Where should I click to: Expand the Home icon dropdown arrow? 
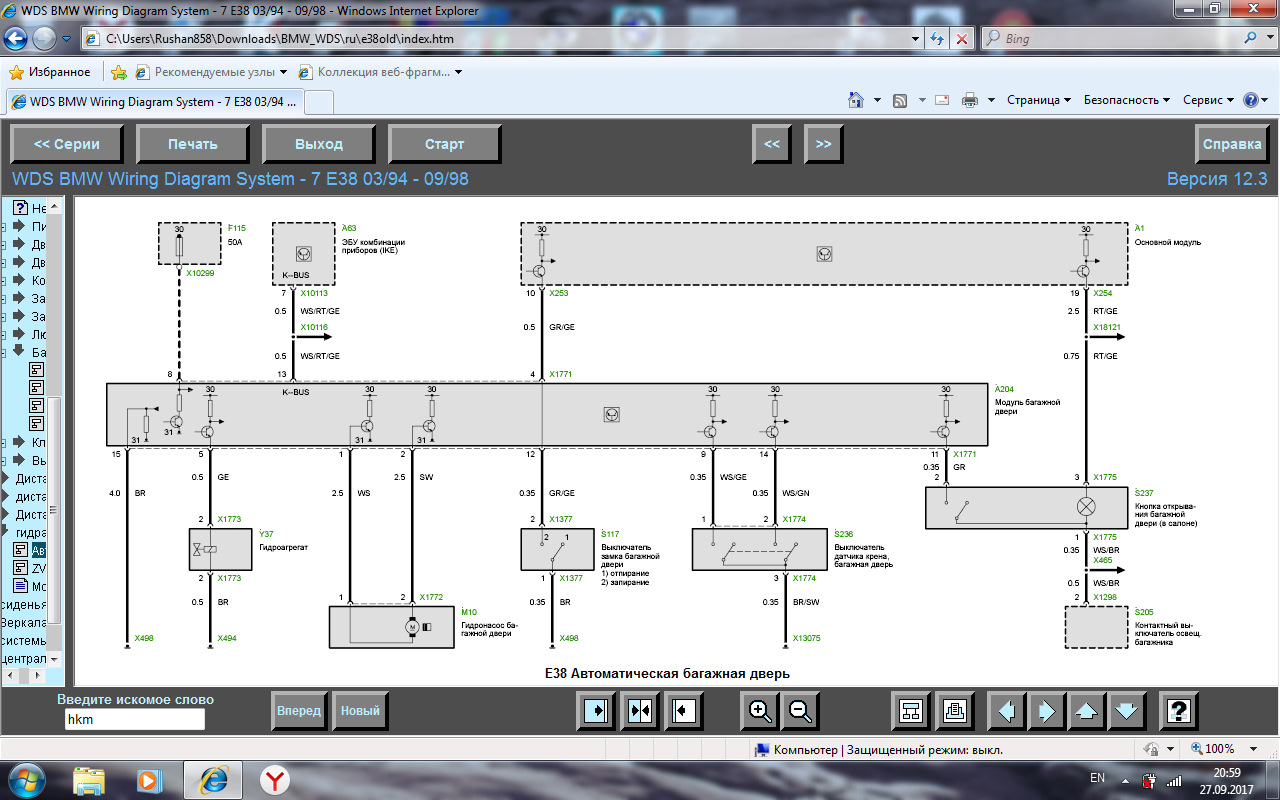pyautogui.click(x=877, y=100)
